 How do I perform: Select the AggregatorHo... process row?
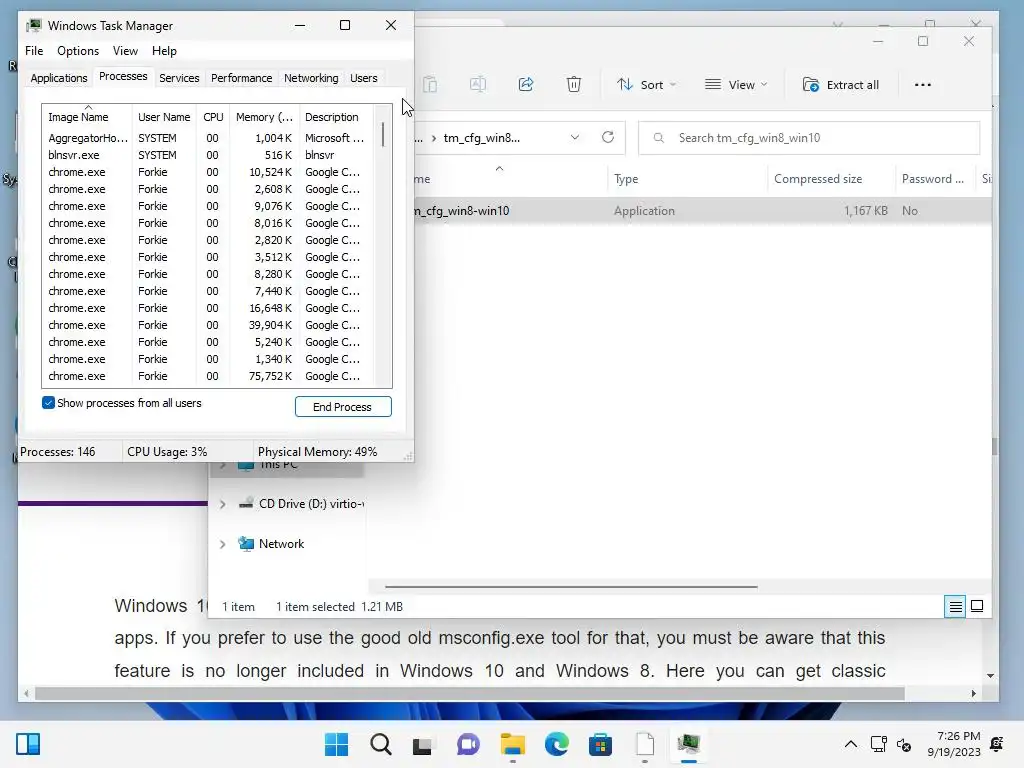coord(208,138)
